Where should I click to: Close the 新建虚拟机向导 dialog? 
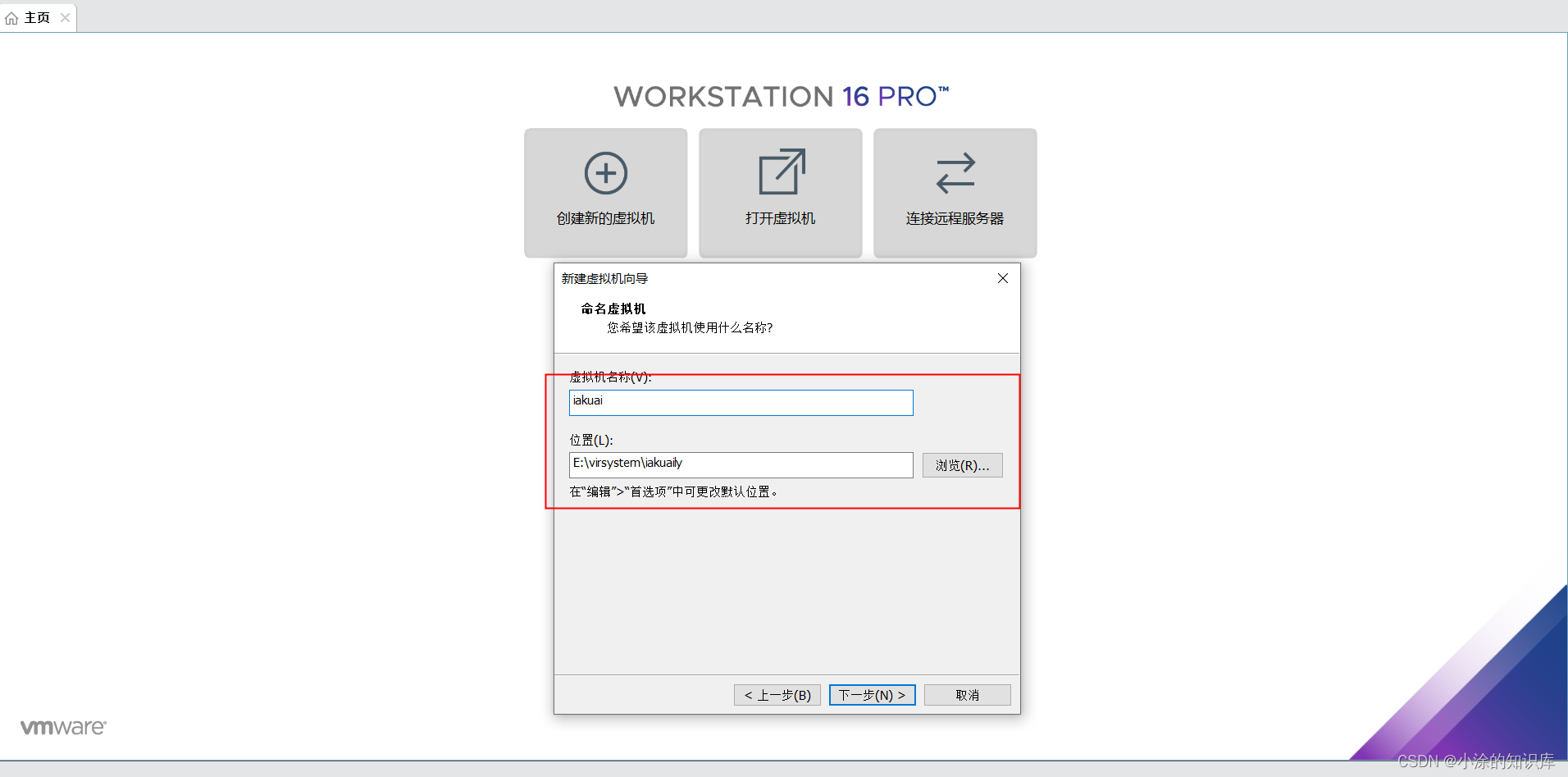pyautogui.click(x=1002, y=278)
